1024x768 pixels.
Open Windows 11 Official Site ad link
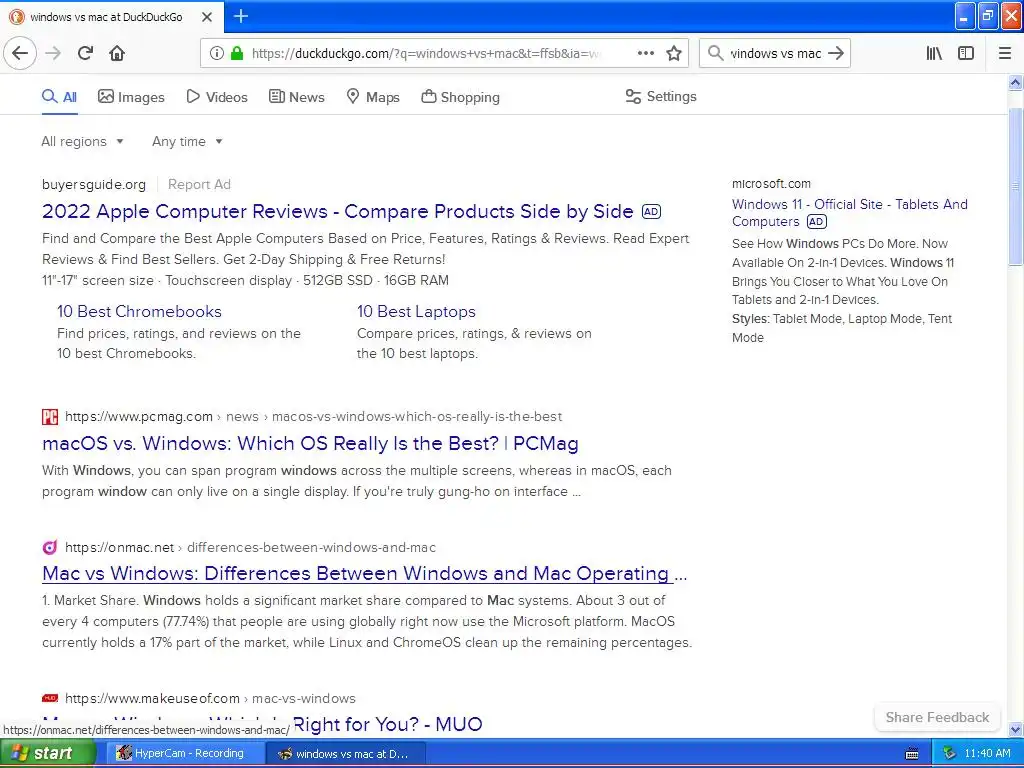pyautogui.click(x=850, y=213)
